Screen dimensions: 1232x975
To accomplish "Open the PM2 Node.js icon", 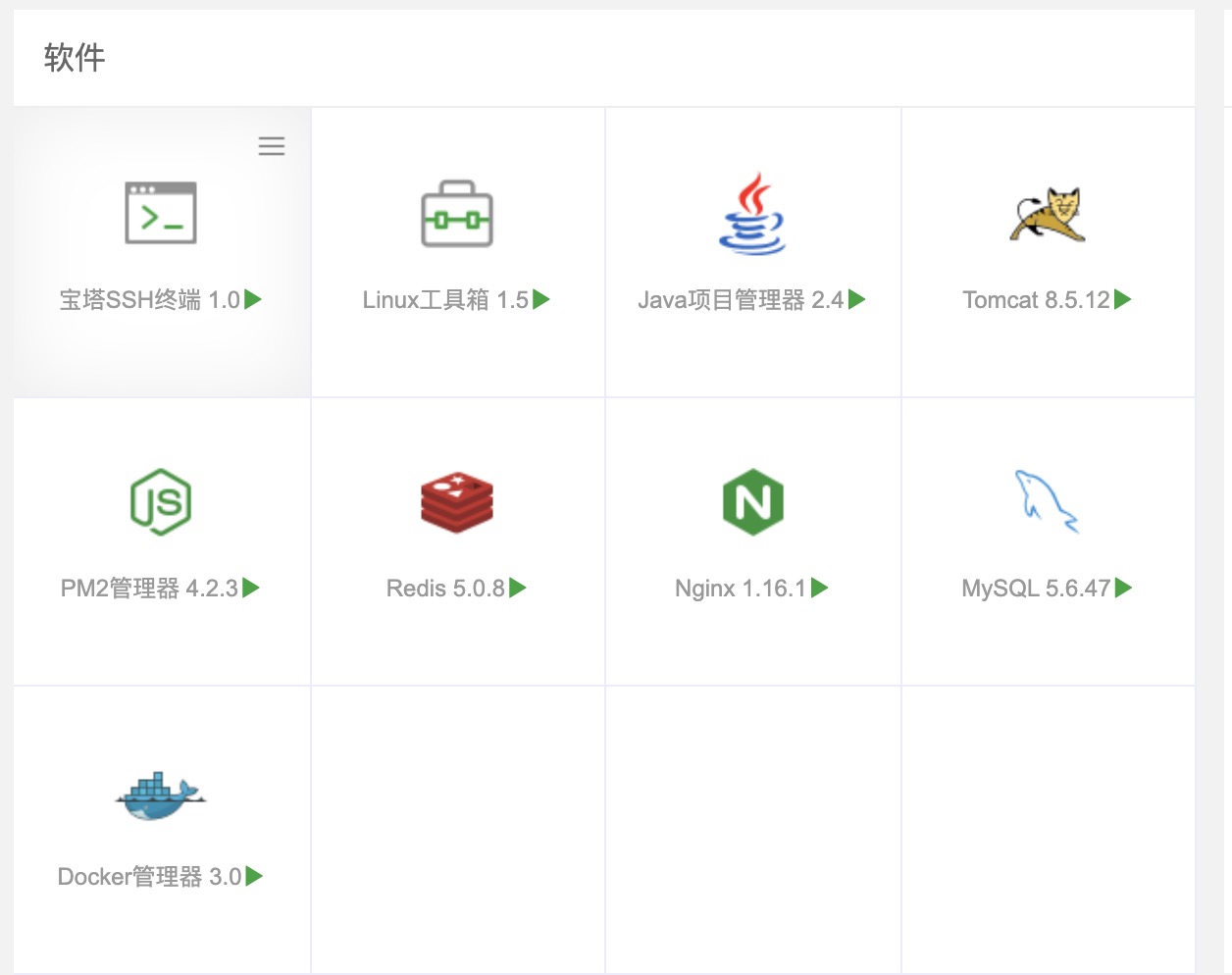I will tap(161, 502).
